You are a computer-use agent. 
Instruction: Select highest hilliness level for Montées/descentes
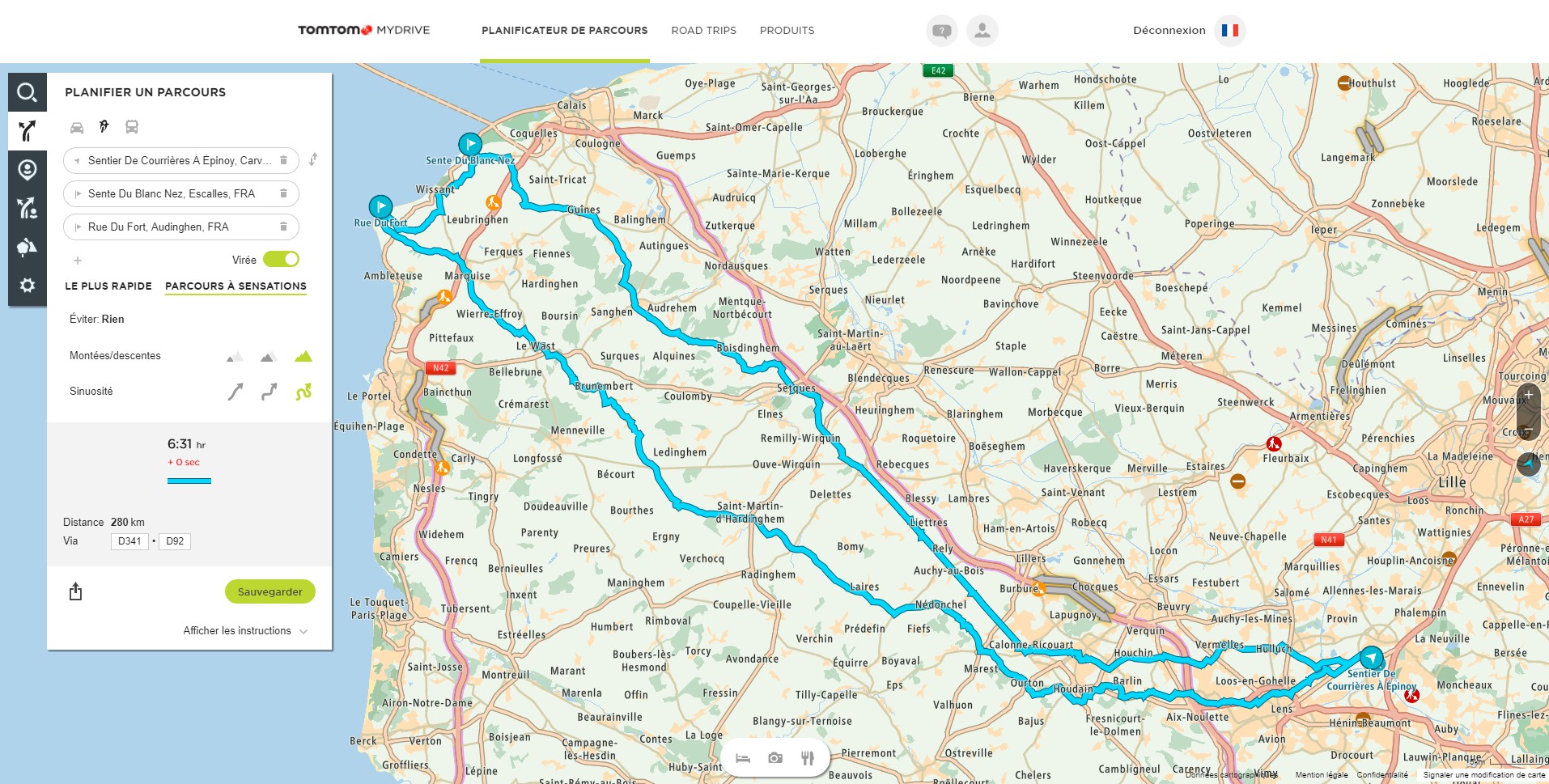303,356
